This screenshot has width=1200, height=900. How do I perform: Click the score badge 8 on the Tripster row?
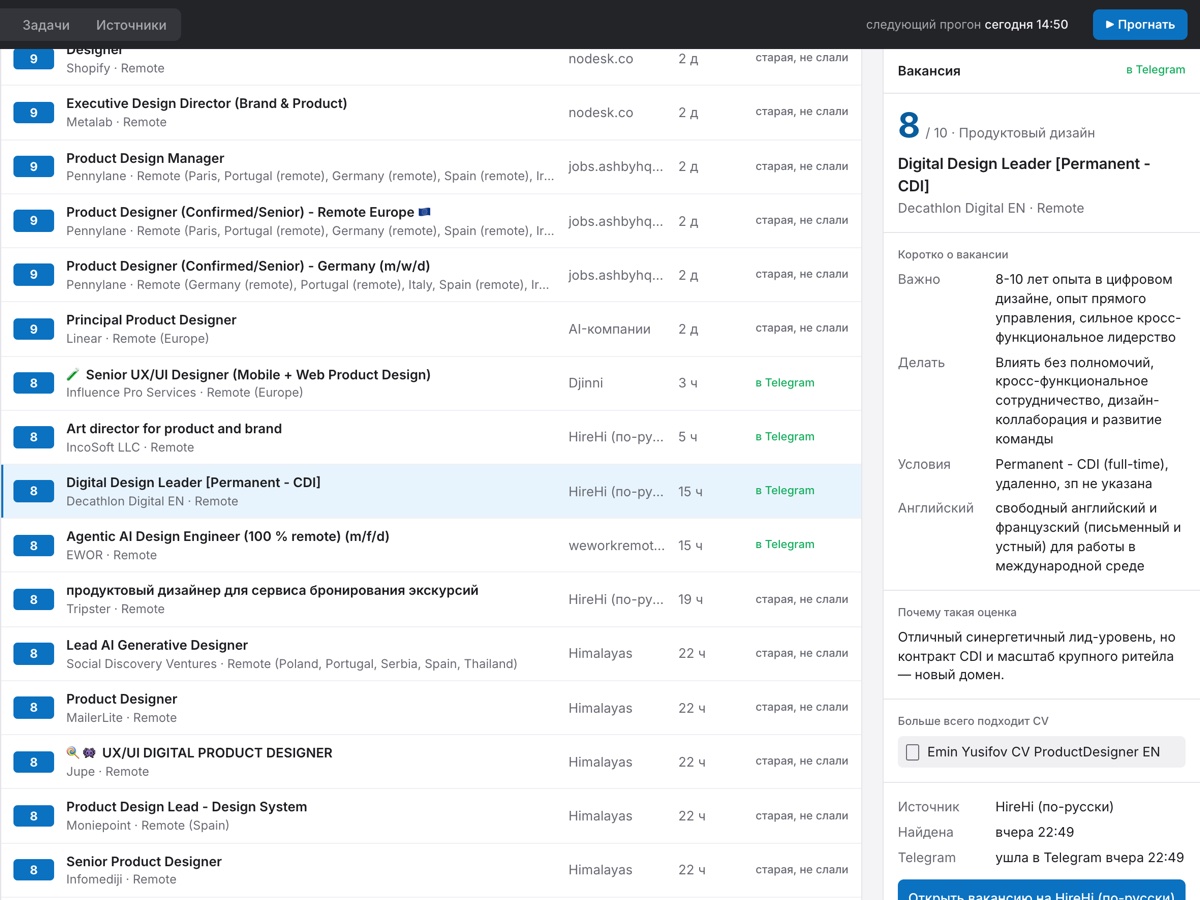coord(33,600)
